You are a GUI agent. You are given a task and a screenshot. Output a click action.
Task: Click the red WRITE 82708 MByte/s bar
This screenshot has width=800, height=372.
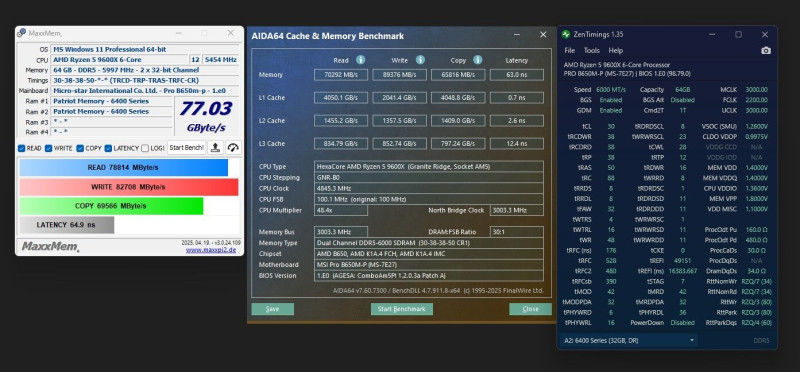click(x=129, y=187)
